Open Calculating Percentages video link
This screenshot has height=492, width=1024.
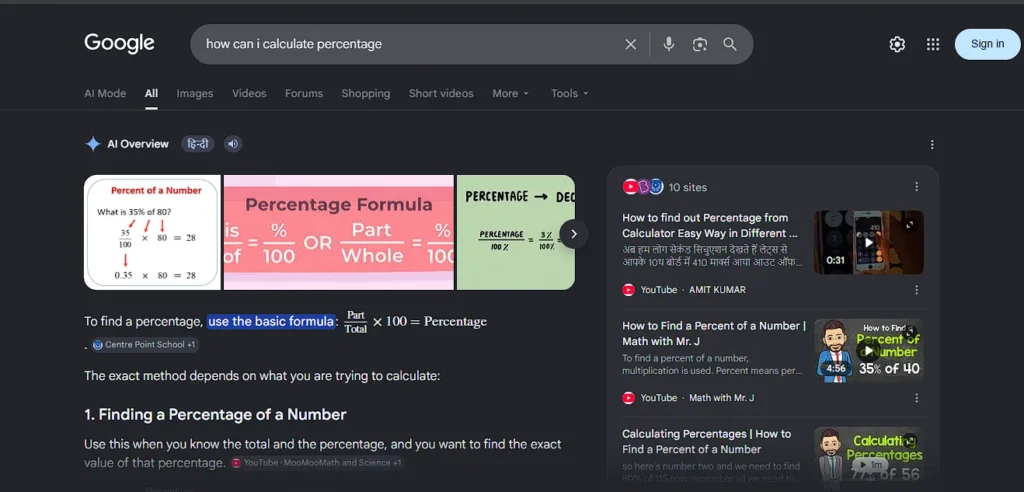coord(707,441)
